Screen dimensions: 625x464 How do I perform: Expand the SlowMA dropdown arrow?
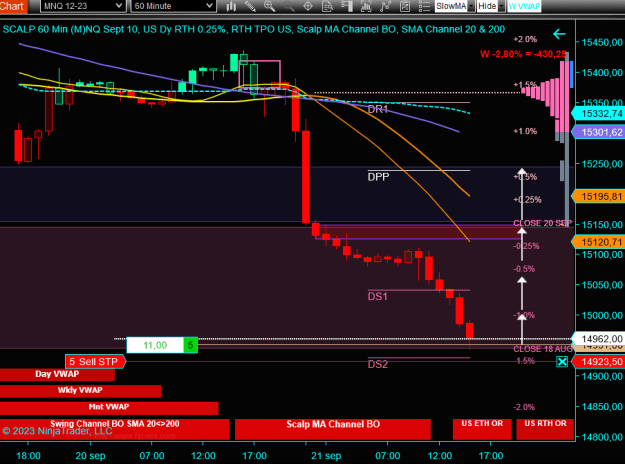(471, 6)
